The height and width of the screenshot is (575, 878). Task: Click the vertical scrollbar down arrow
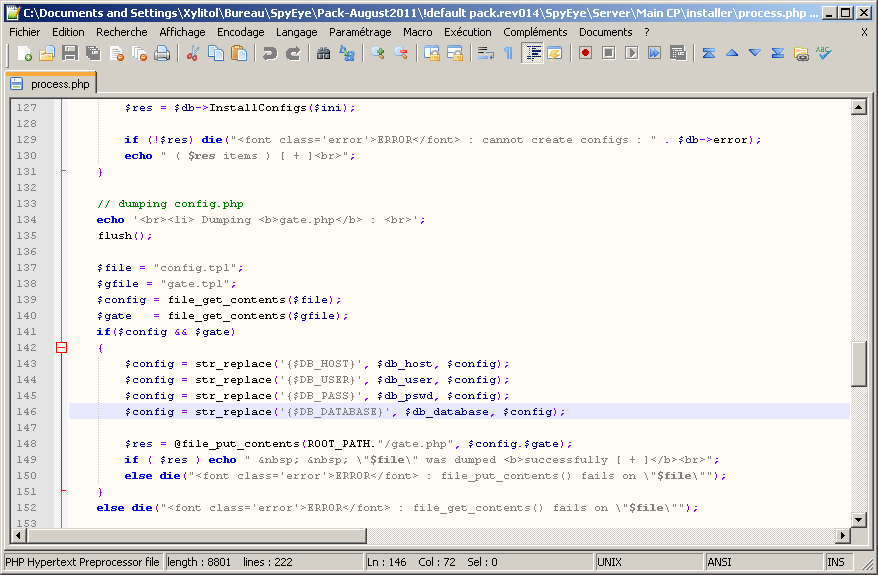click(x=858, y=519)
